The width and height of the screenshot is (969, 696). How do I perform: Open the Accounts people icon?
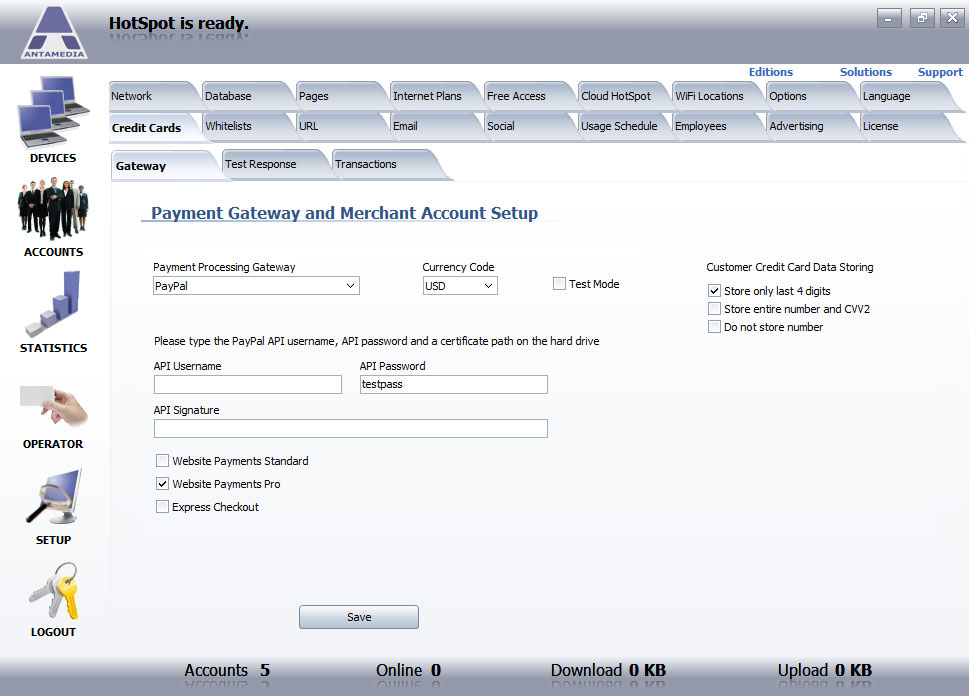point(54,209)
